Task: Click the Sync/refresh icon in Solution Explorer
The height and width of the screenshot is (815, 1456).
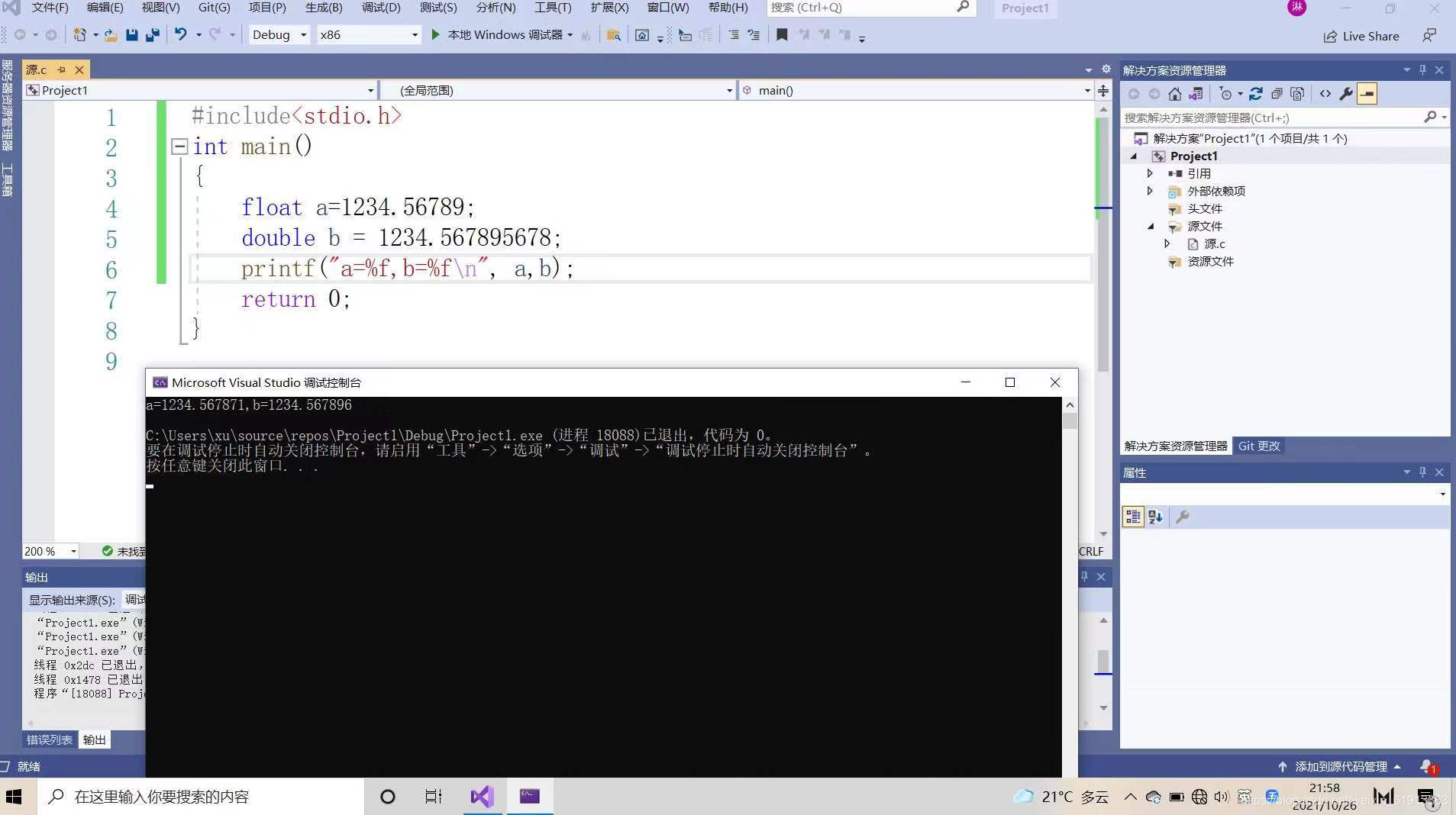Action: click(x=1256, y=94)
